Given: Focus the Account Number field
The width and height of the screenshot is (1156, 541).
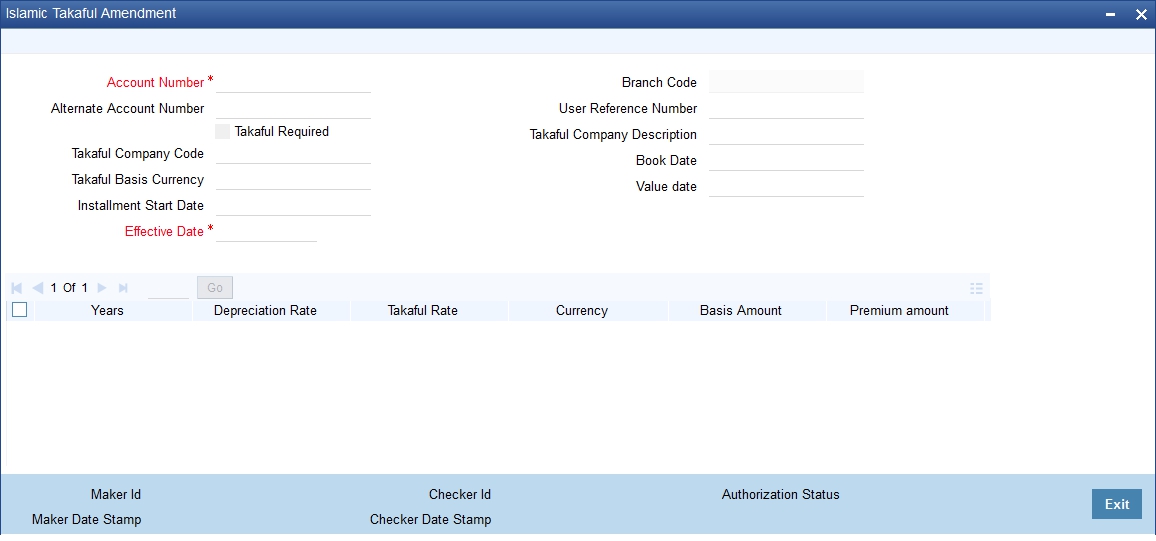Looking at the screenshot, I should (293, 82).
